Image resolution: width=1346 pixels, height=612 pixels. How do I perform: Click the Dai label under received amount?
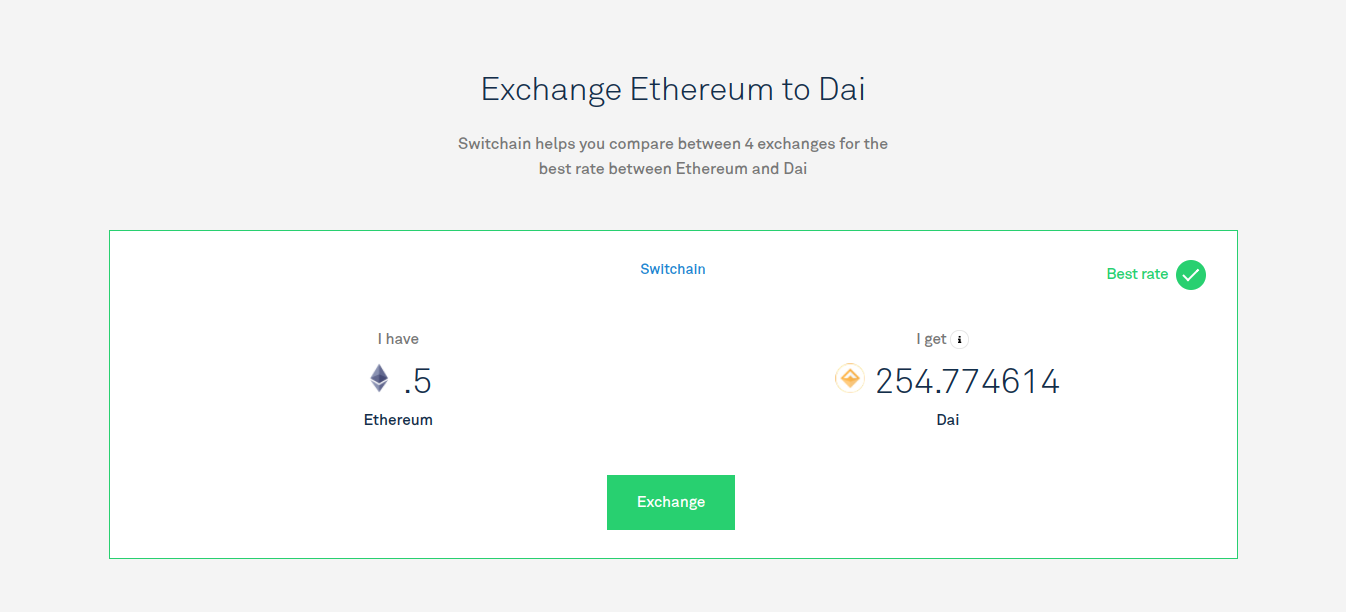point(947,420)
